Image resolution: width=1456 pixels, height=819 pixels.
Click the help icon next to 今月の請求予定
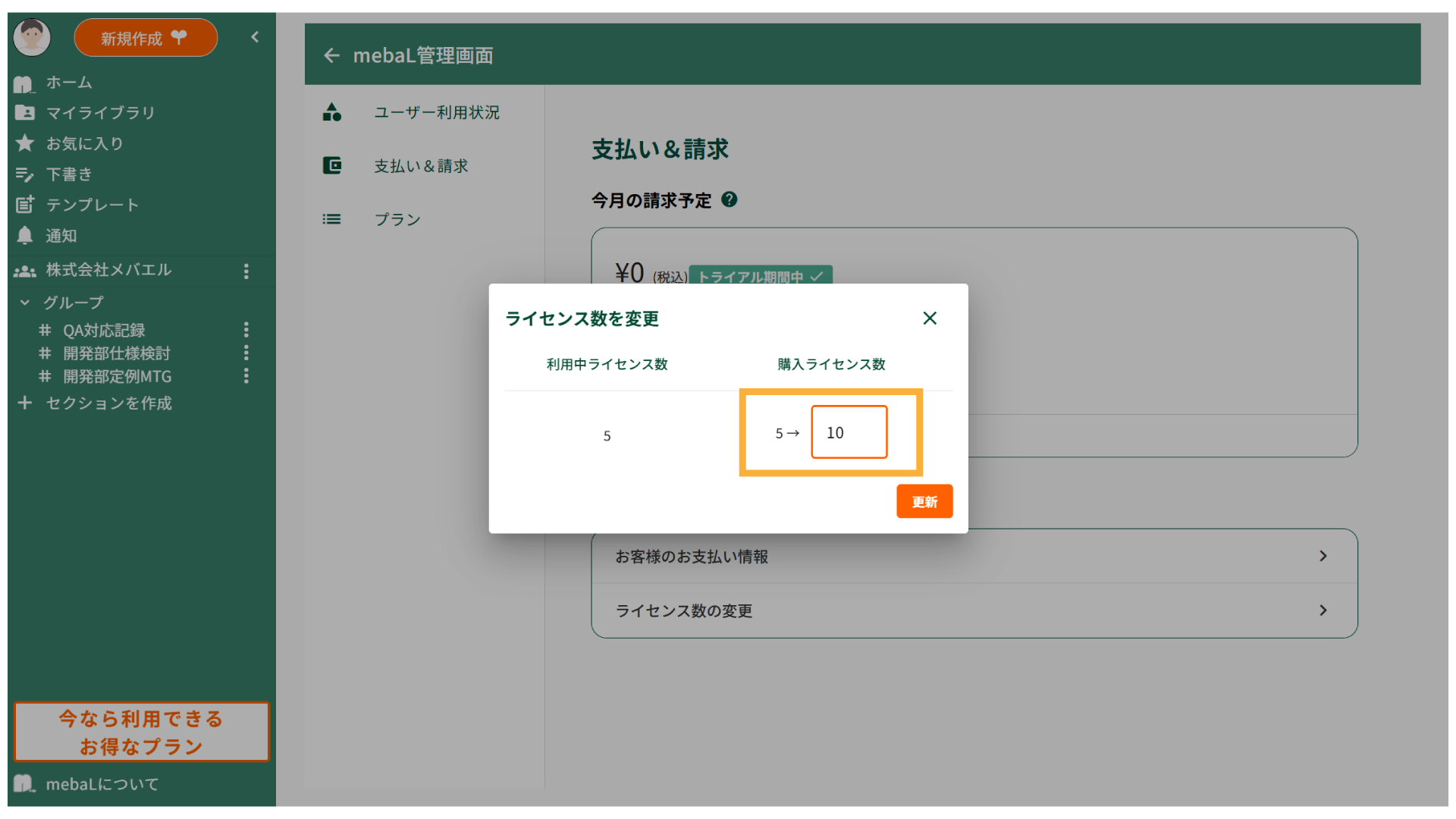pyautogui.click(x=729, y=199)
